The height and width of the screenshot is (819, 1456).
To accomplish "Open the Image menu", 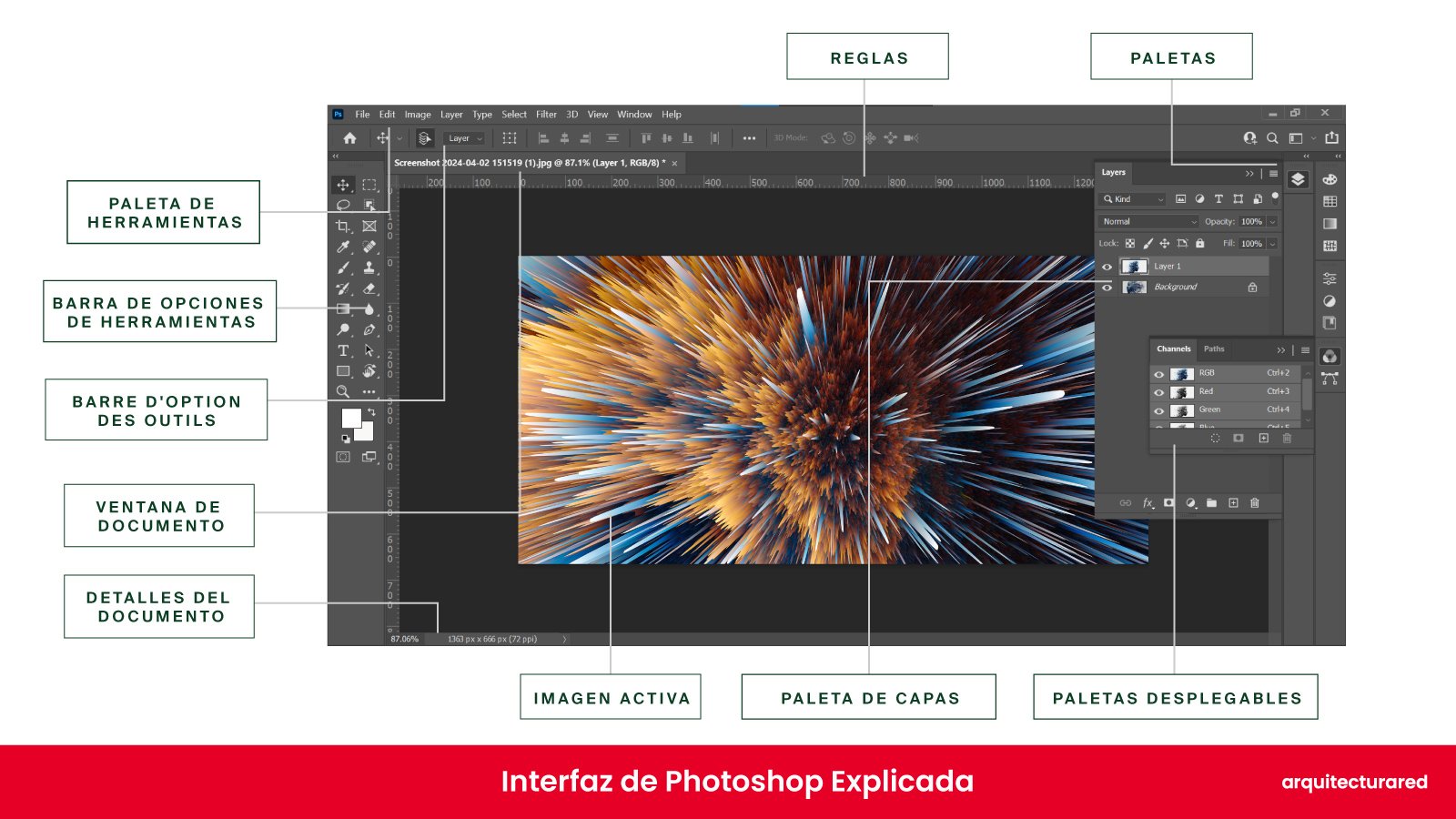I will (418, 115).
